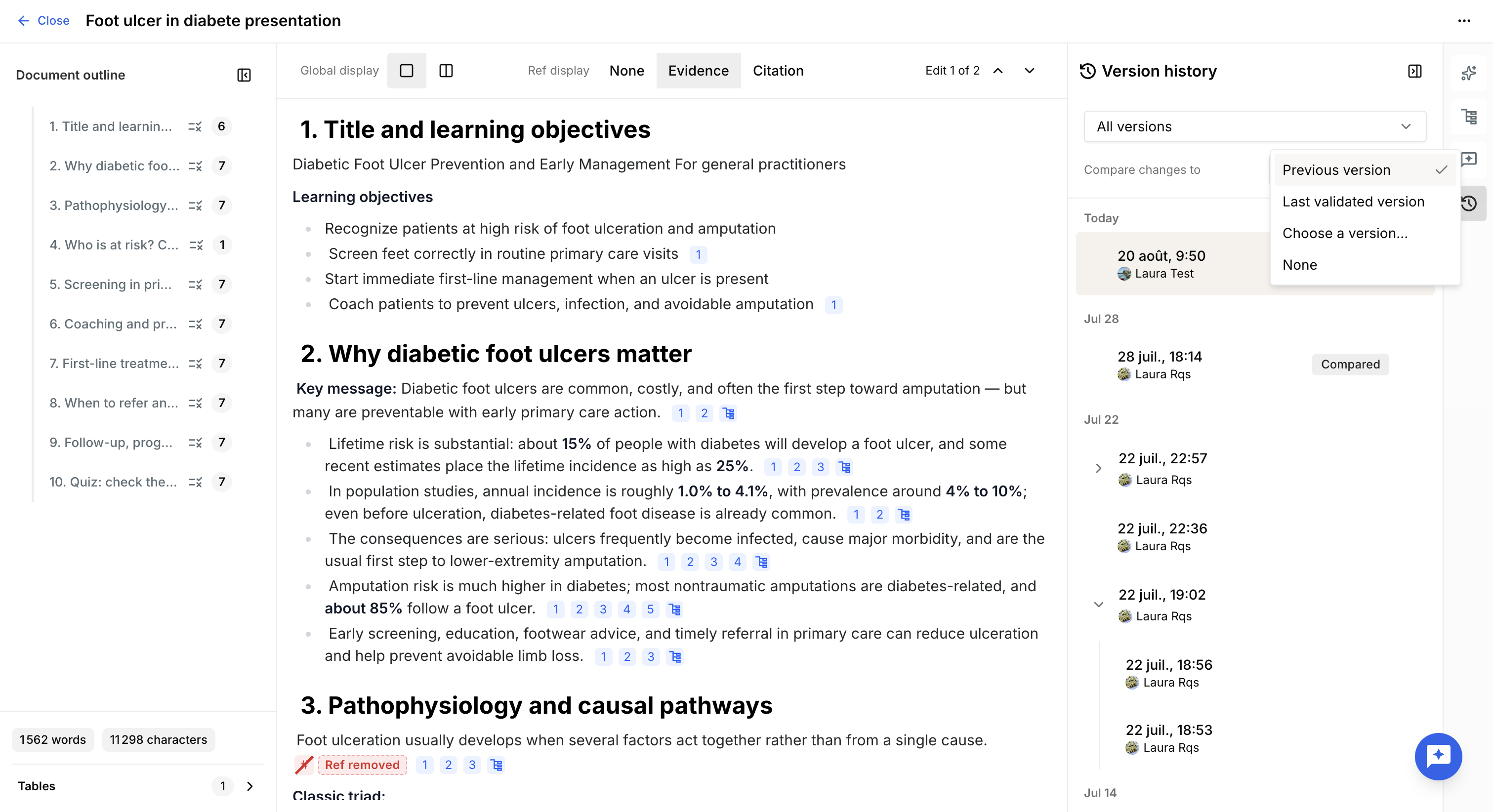Select Last validated version option

[1353, 201]
